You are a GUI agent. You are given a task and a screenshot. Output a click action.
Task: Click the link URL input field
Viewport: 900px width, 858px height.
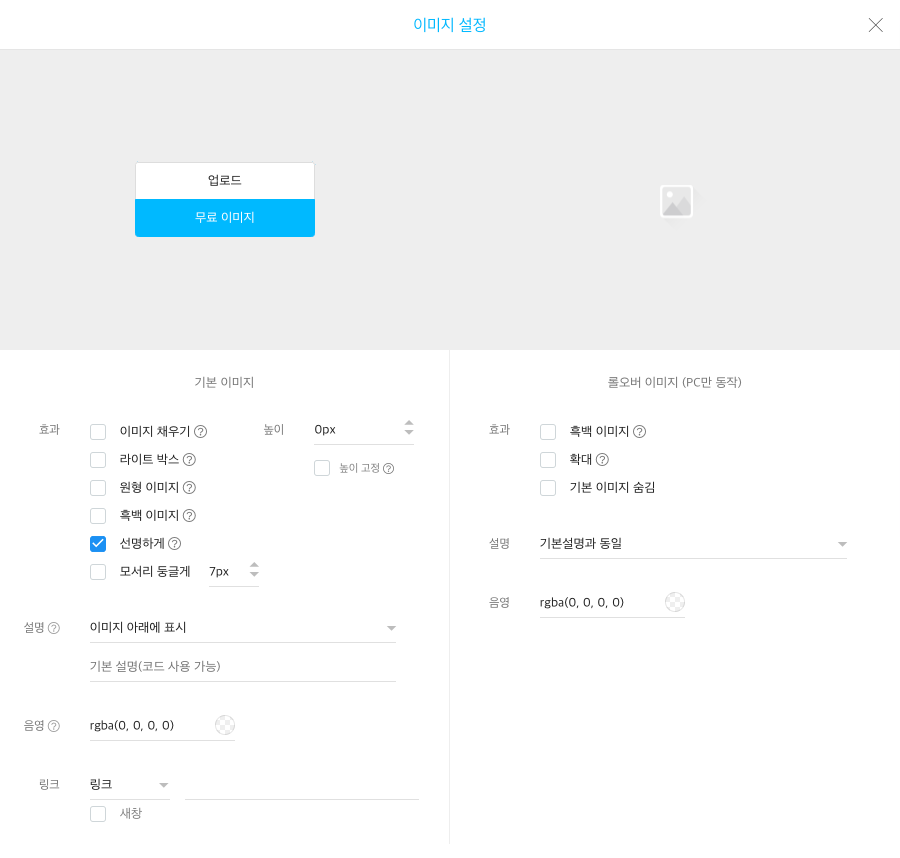click(x=302, y=786)
